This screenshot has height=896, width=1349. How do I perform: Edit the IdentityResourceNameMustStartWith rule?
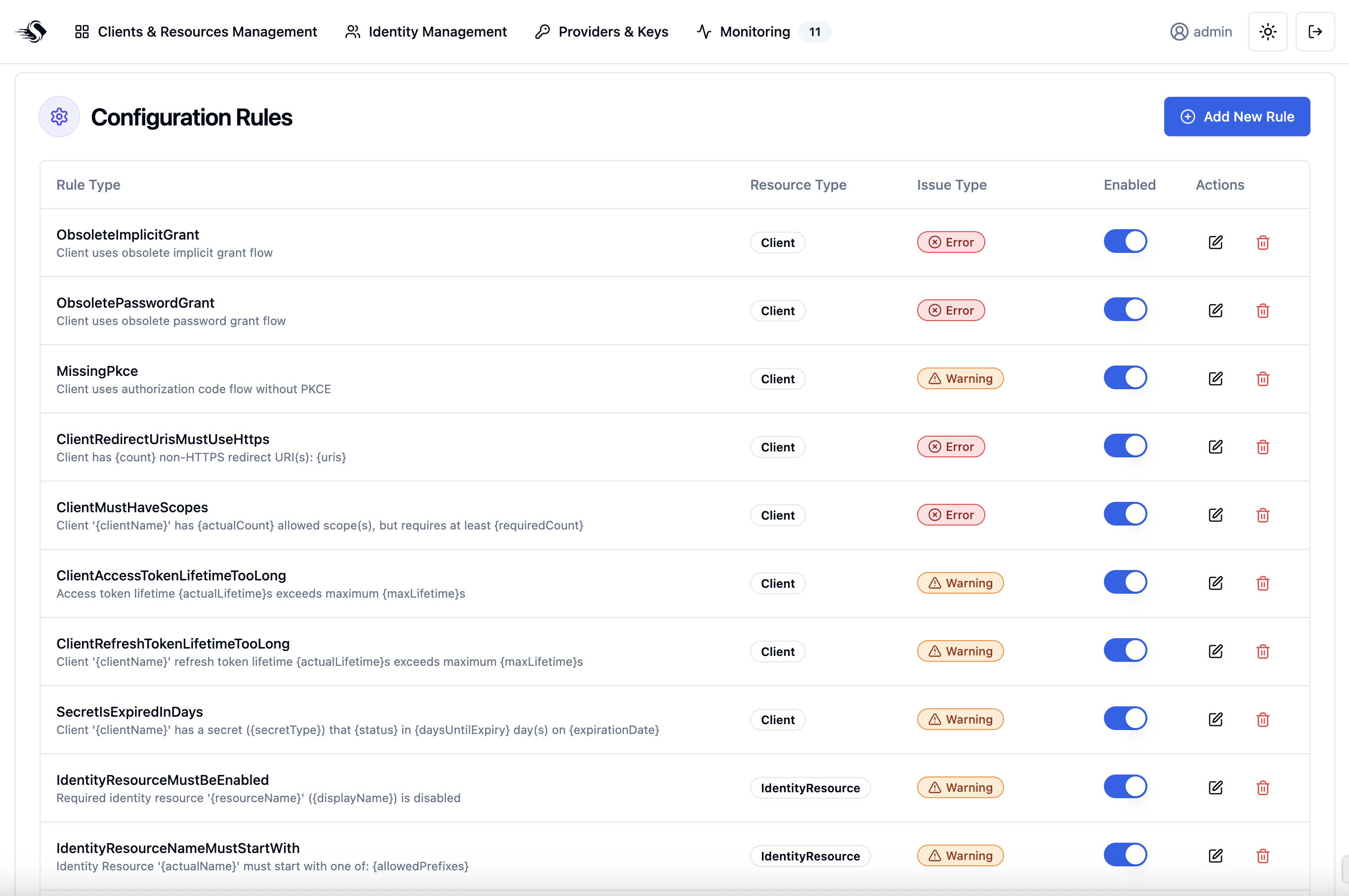pyautogui.click(x=1215, y=855)
